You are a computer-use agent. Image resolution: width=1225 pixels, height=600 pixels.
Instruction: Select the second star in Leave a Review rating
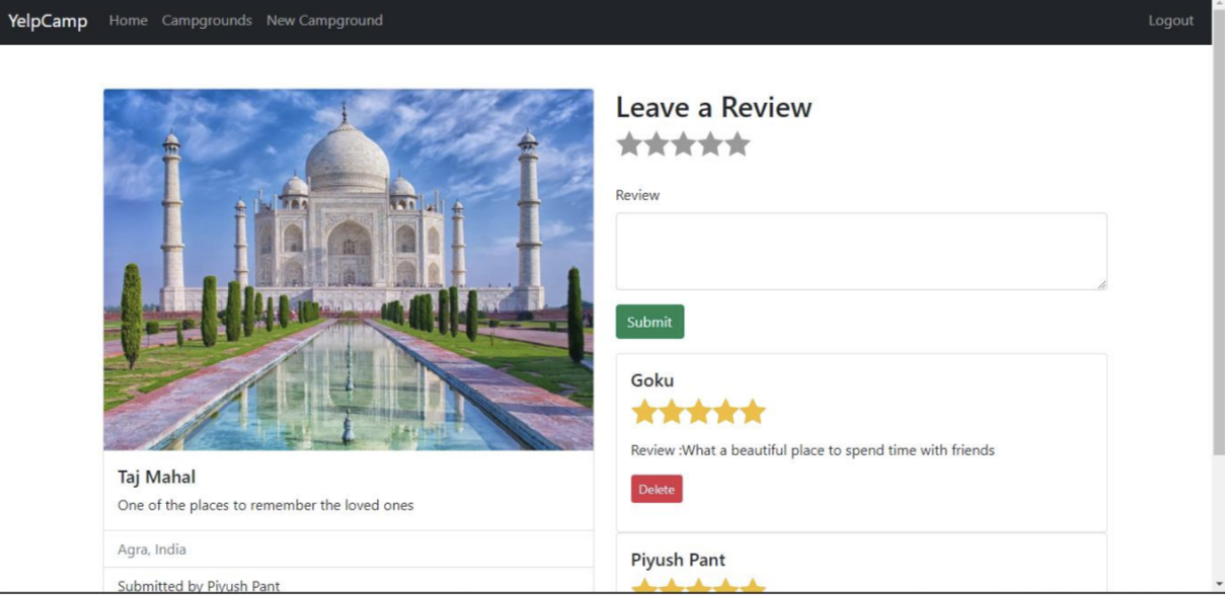point(656,145)
